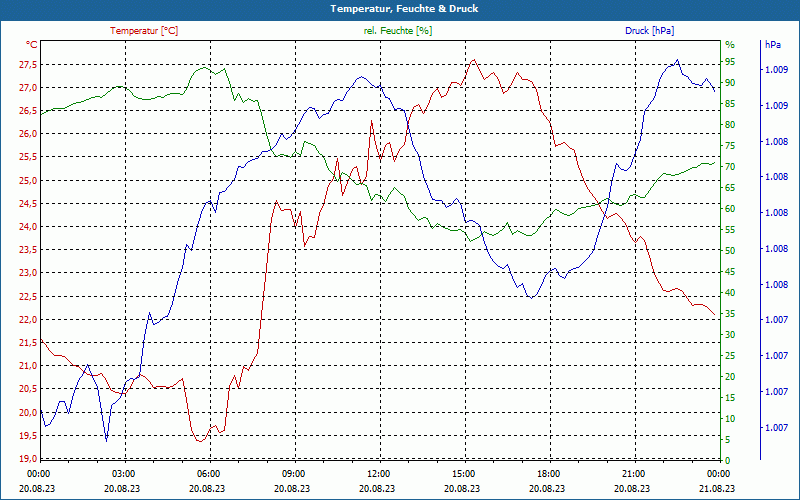Click the 25 humidity axis tick
This screenshot has width=800, height=500.
tap(730, 356)
